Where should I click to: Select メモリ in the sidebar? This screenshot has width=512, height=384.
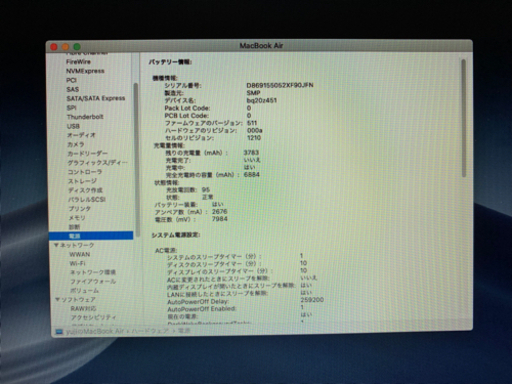click(77, 218)
